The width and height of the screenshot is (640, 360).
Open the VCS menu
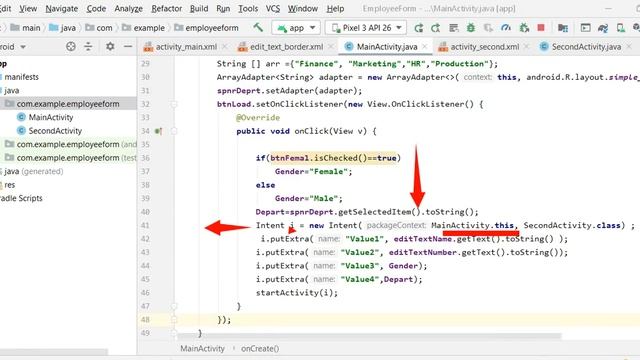click(273, 8)
